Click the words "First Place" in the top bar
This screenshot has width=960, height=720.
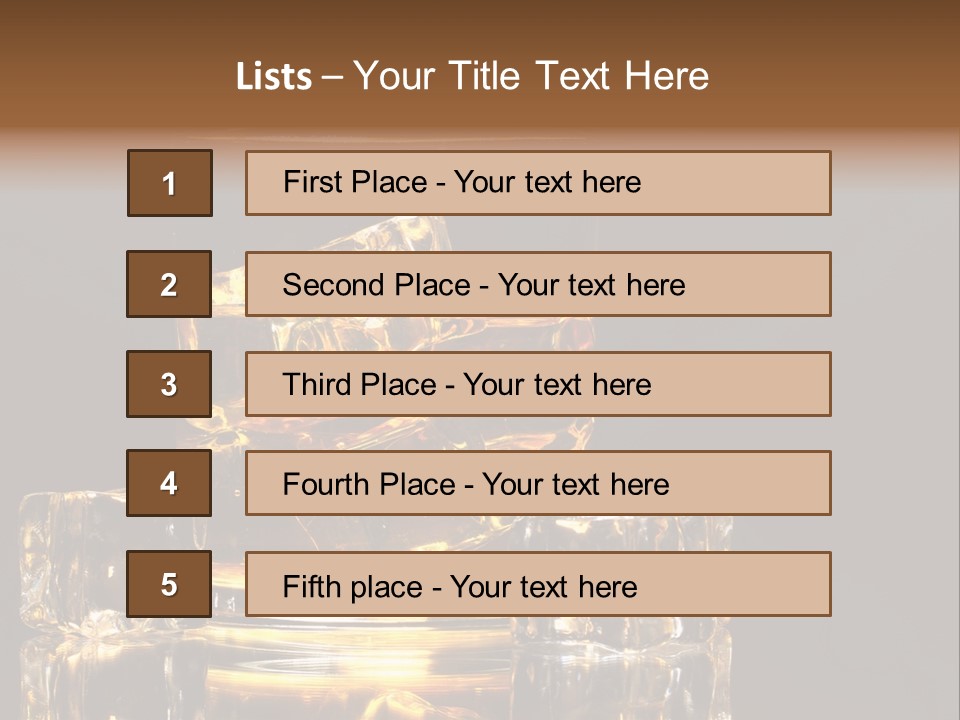[x=356, y=182]
